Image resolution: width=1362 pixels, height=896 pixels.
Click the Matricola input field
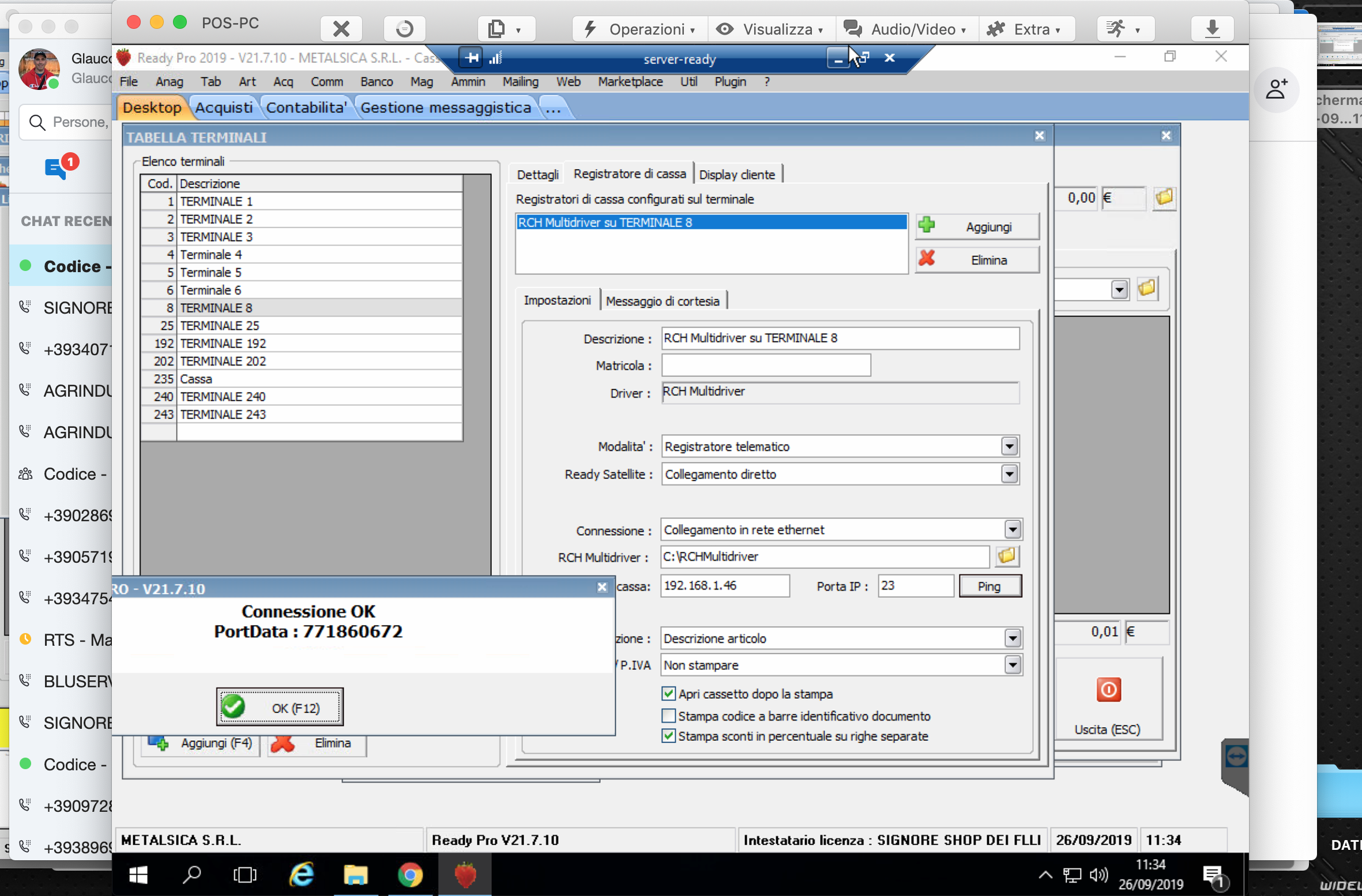click(766, 366)
